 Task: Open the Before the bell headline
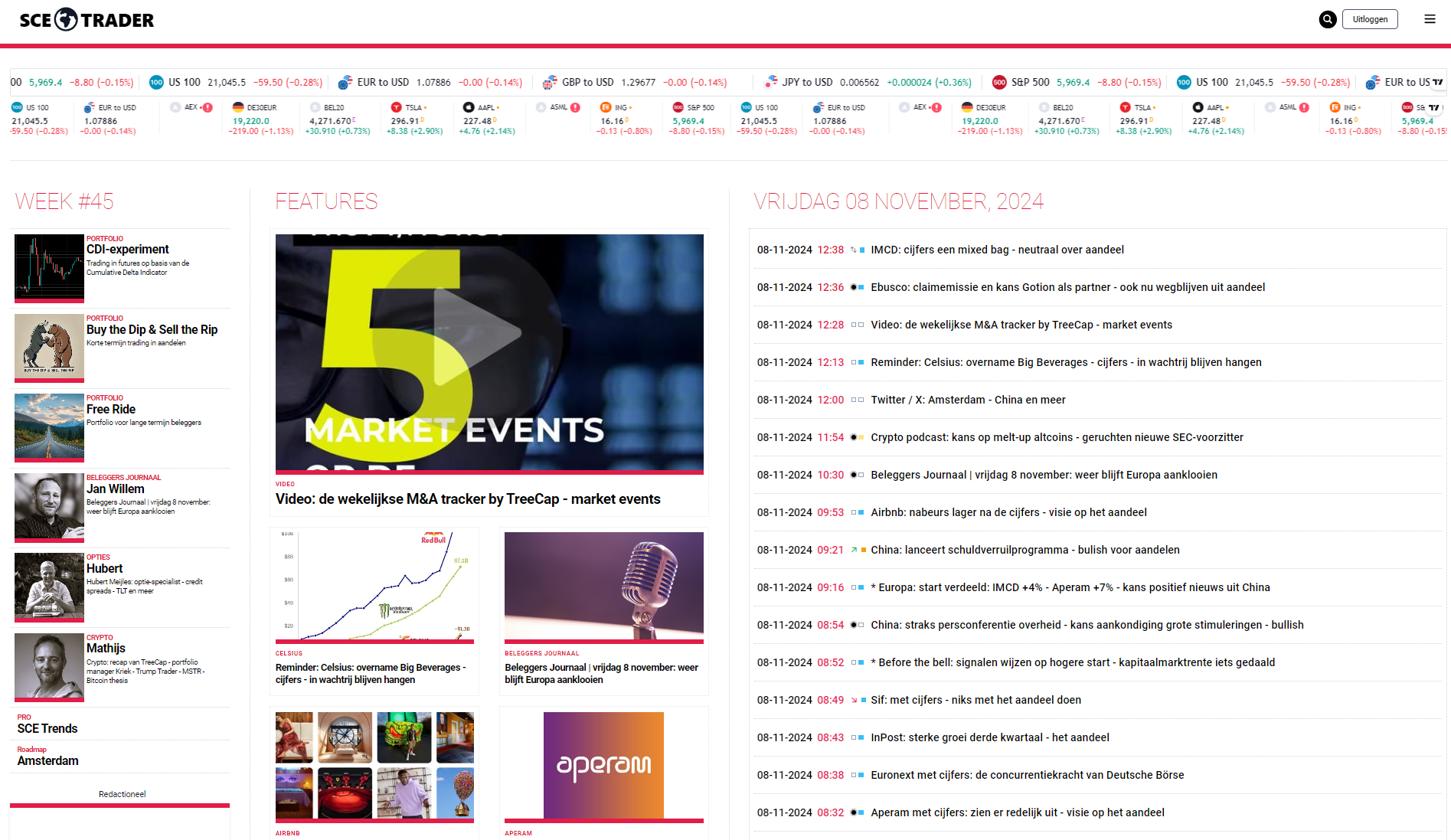click(1073, 663)
